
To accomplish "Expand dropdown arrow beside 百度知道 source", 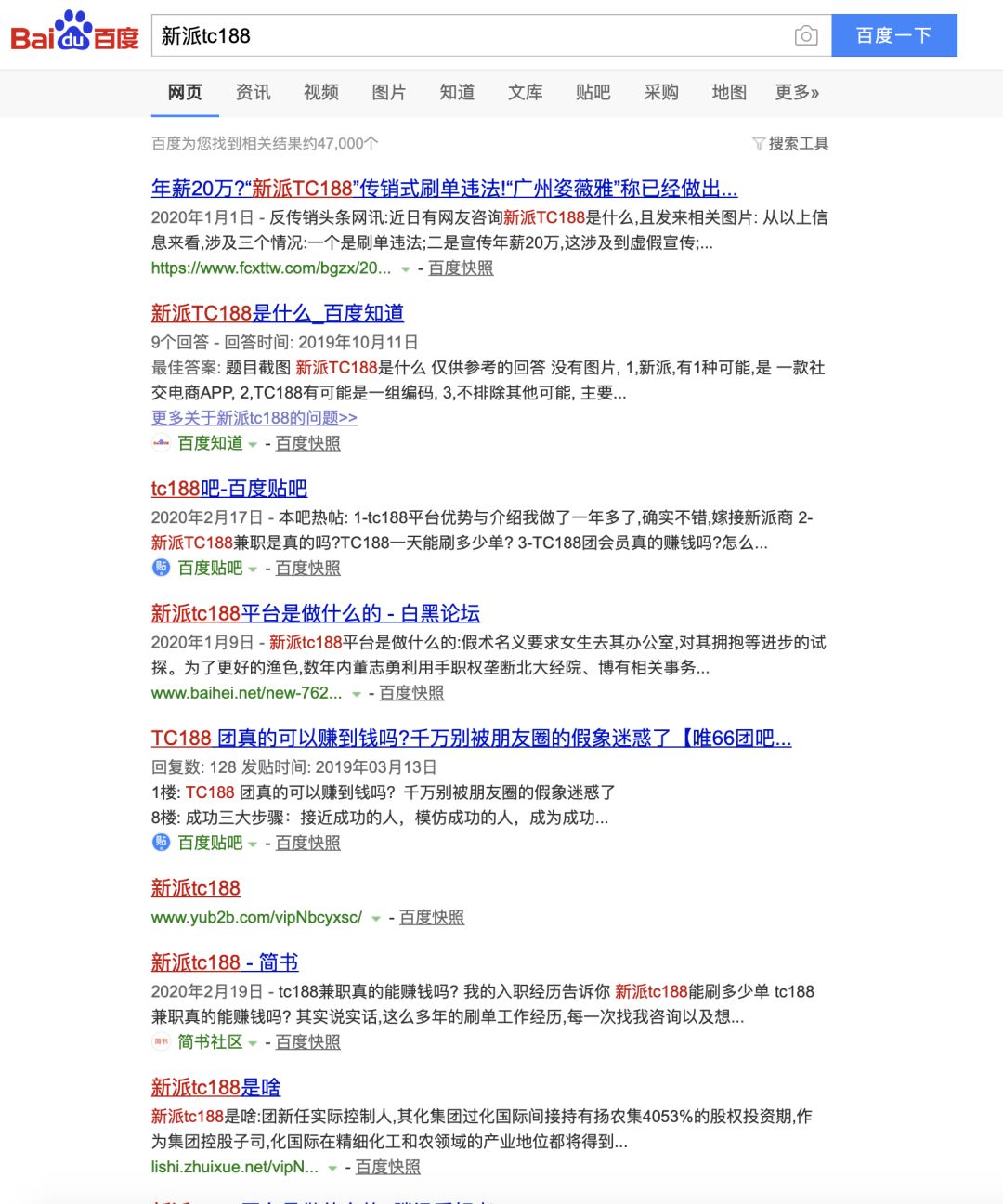I will click(x=253, y=445).
